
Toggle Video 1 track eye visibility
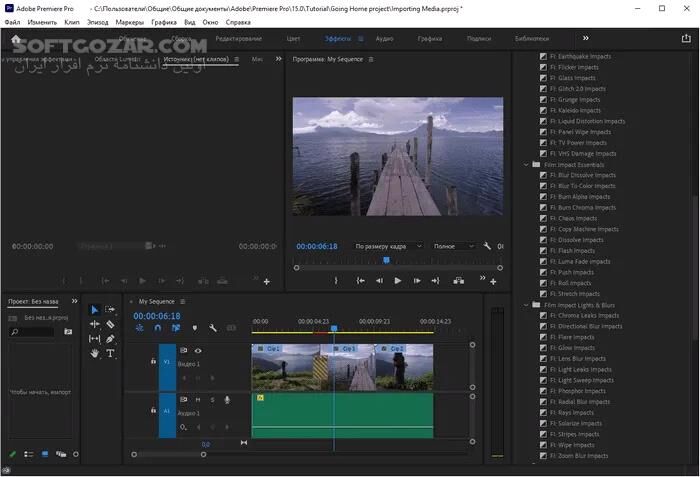(198, 351)
